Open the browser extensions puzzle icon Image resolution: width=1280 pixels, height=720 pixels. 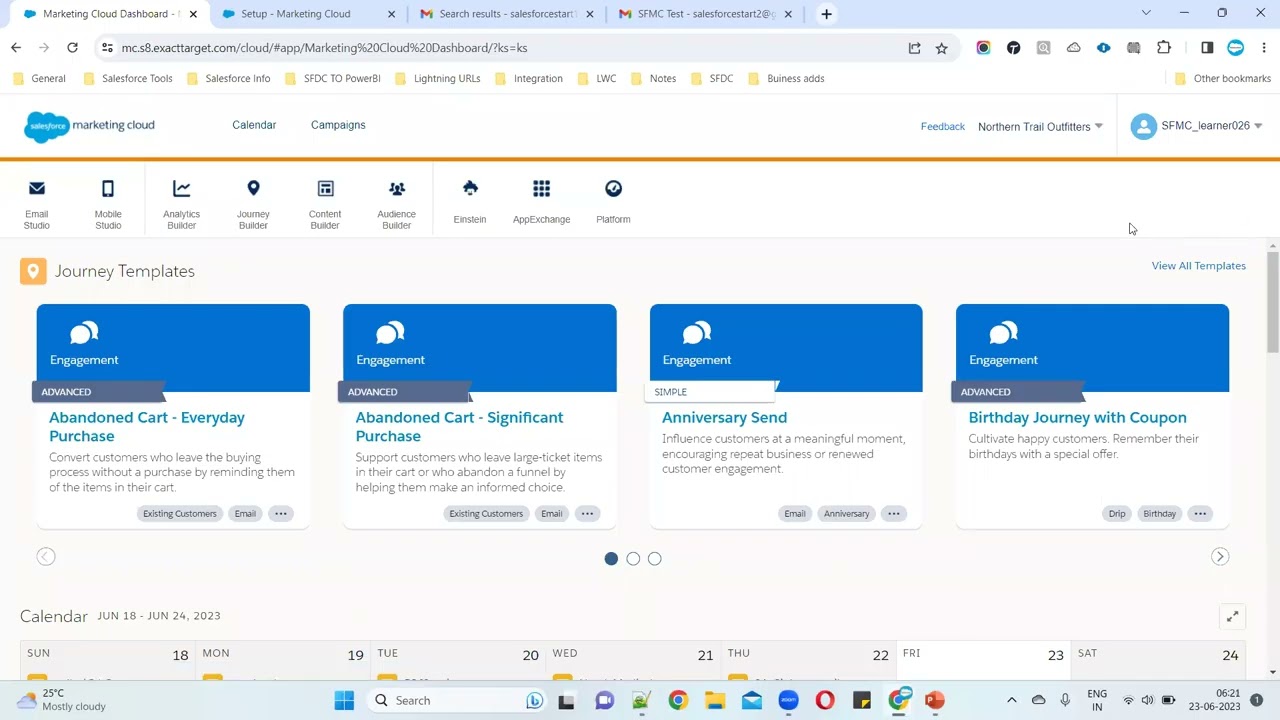[1164, 47]
